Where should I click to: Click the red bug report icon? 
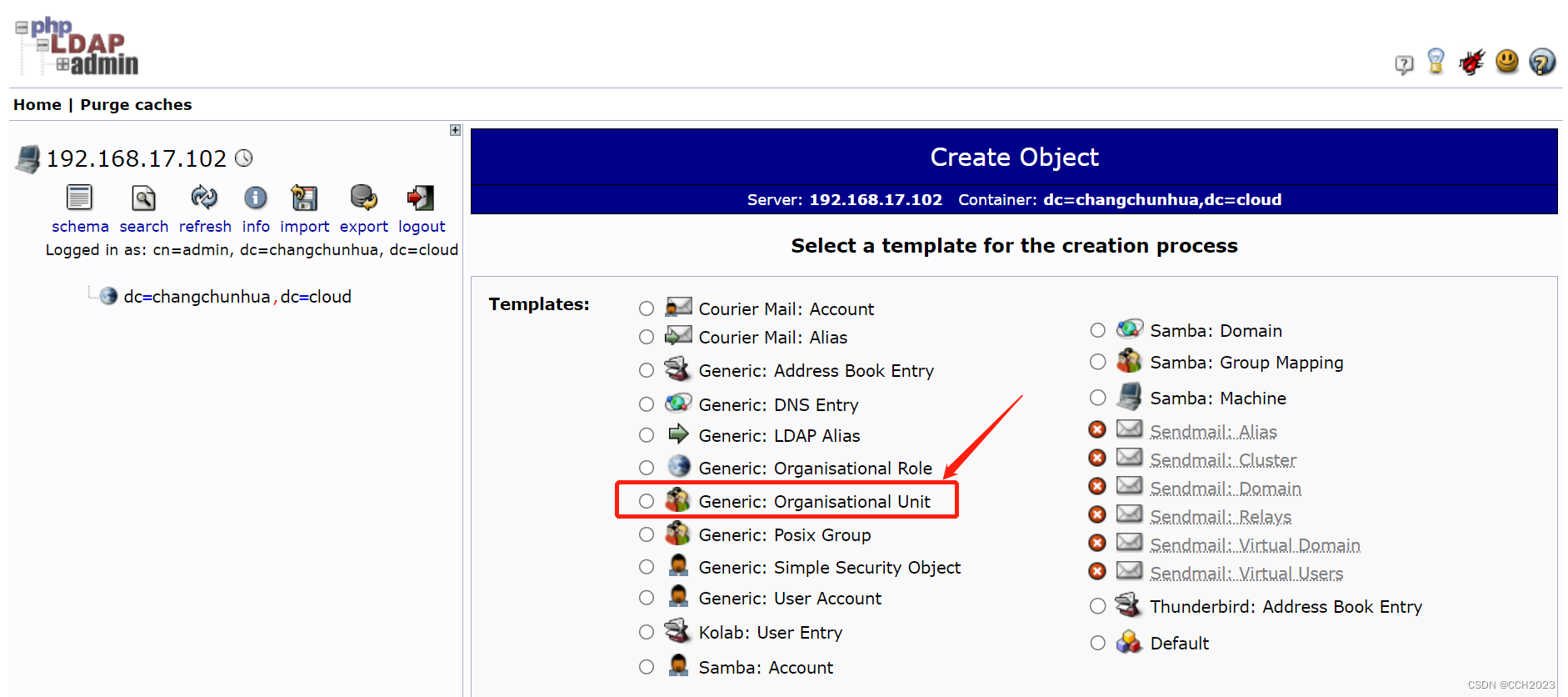(1471, 63)
